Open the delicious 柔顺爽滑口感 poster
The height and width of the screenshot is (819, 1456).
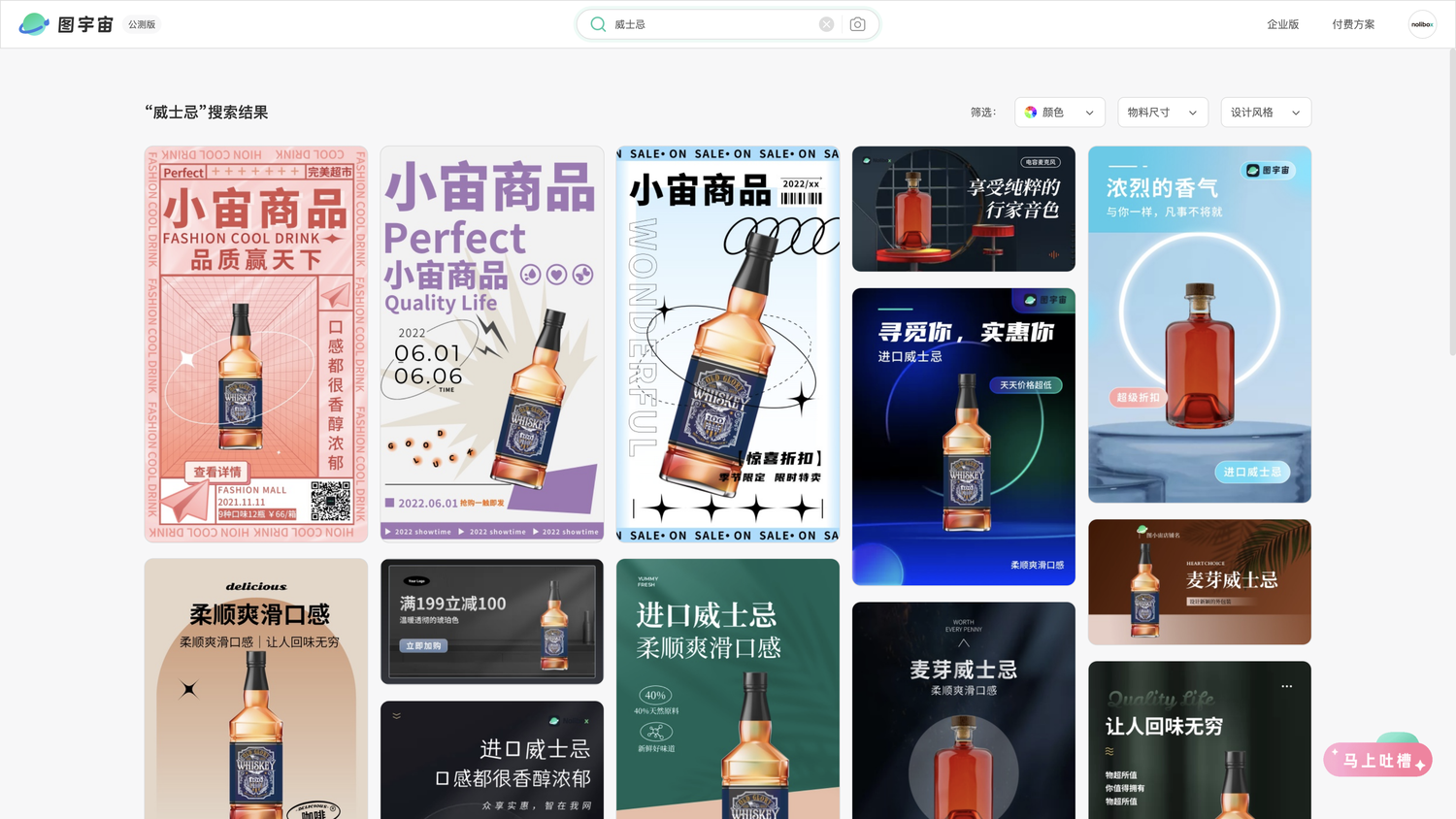tap(256, 689)
